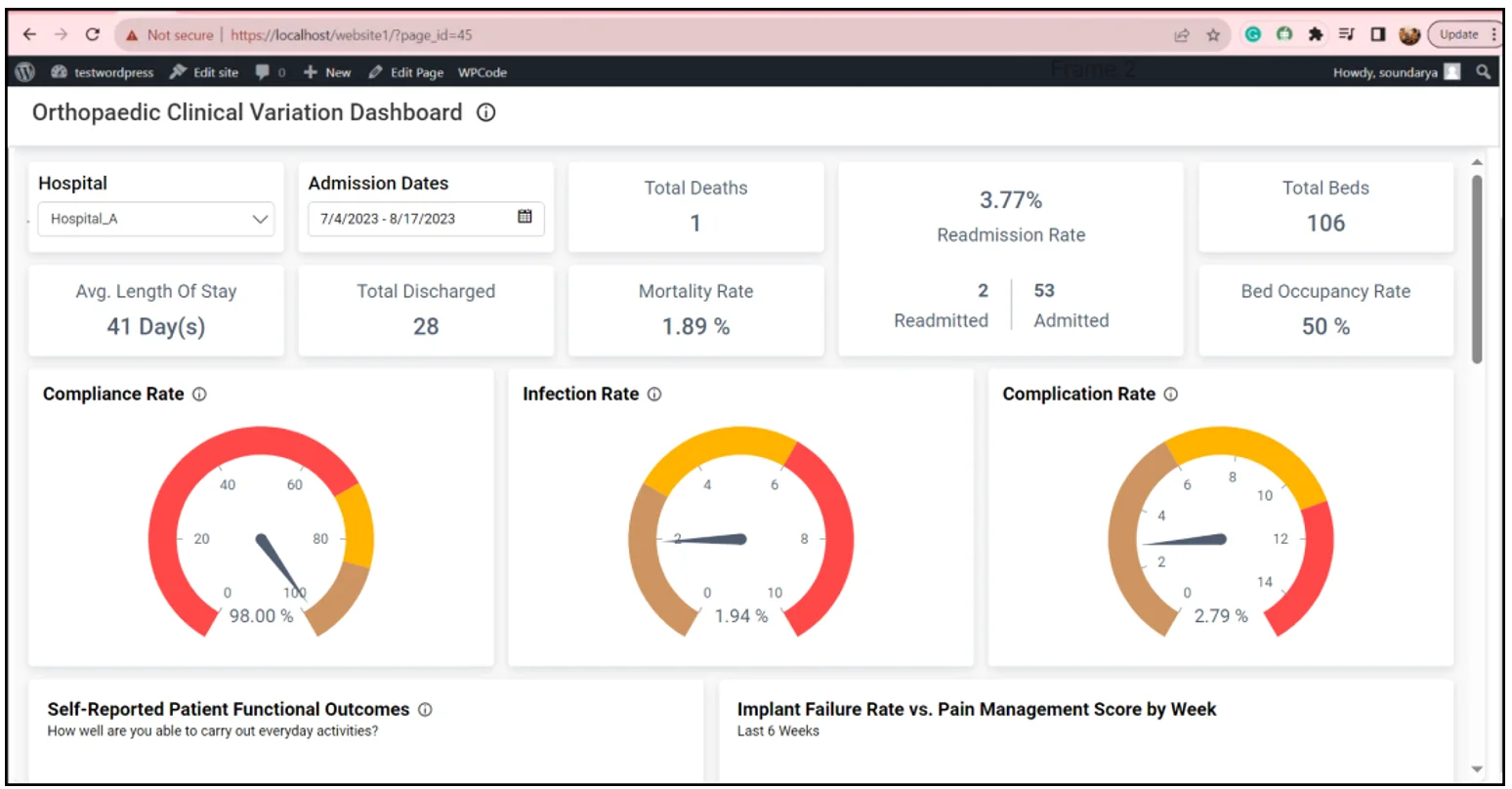Screen dimensions: 1512x789
Task: Open the browser Extensions puzzle icon
Action: pyautogui.click(x=1316, y=35)
